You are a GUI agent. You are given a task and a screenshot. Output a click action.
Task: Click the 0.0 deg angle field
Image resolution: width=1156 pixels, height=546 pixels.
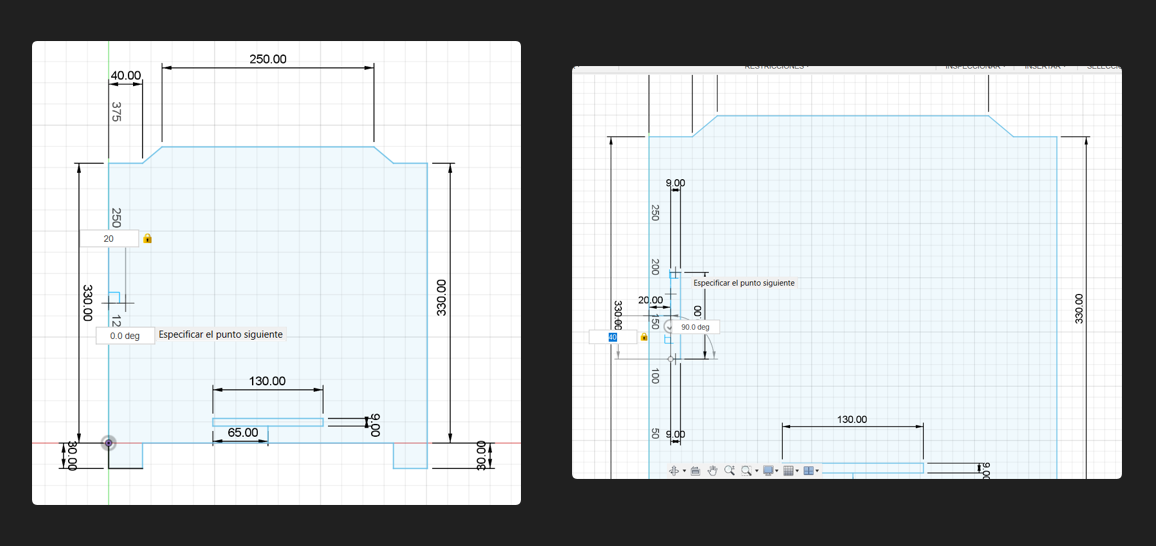pos(125,335)
